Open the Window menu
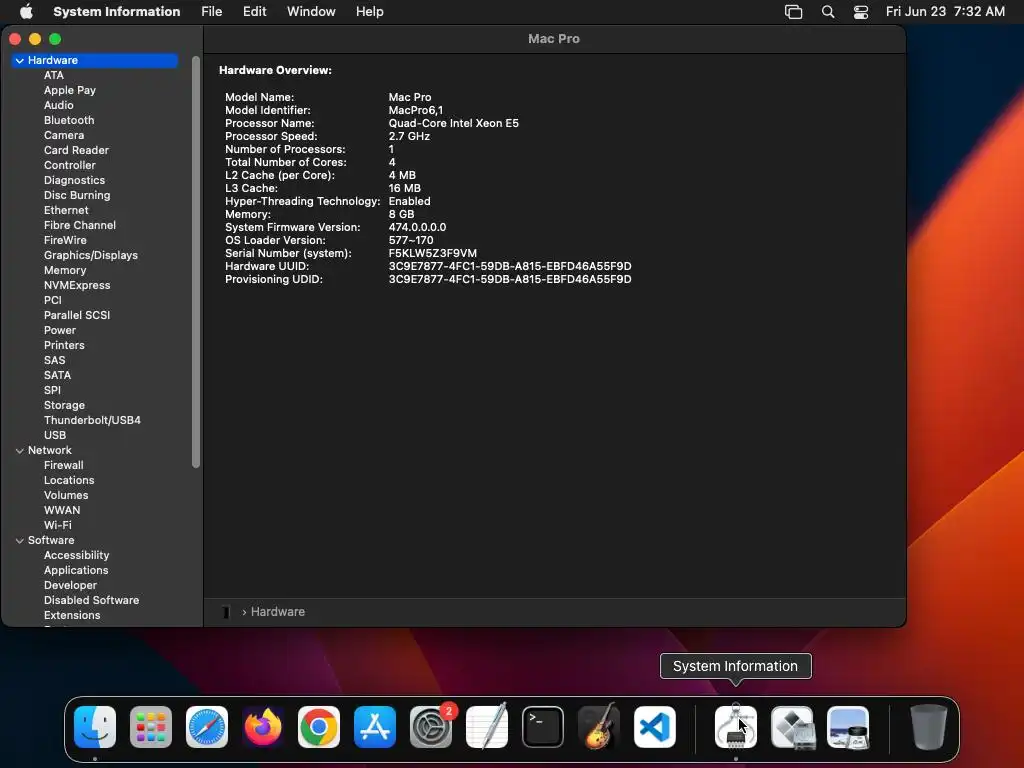Screen dimensions: 1024x768 click(311, 12)
